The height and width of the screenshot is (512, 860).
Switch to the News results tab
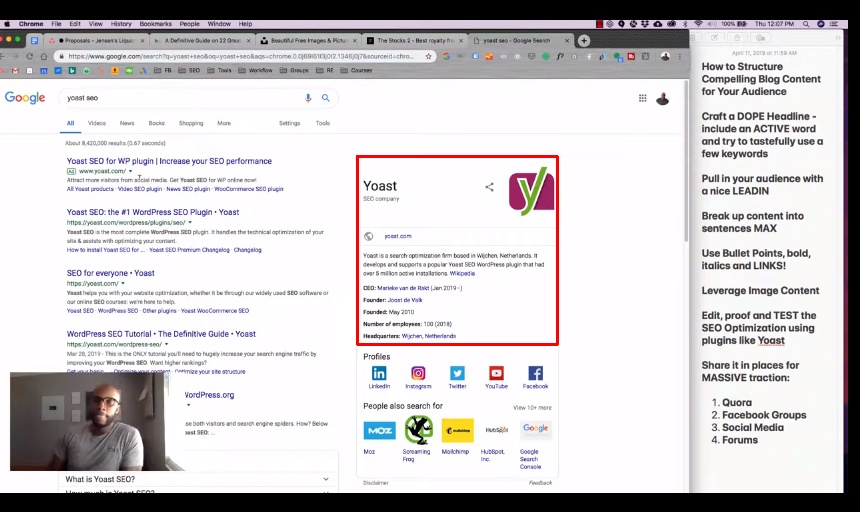pos(127,123)
